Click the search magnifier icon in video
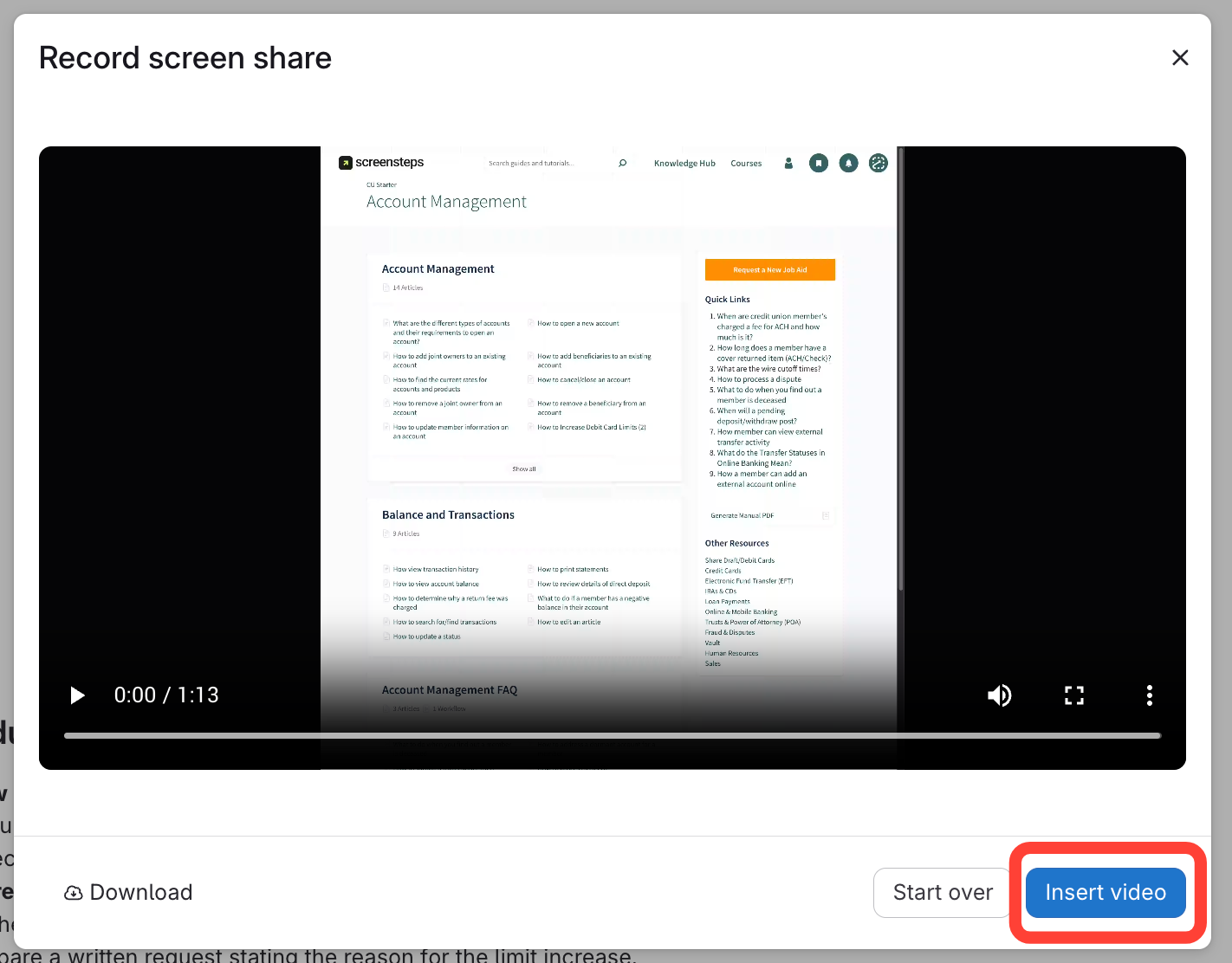This screenshot has width=1232, height=963. 622,164
